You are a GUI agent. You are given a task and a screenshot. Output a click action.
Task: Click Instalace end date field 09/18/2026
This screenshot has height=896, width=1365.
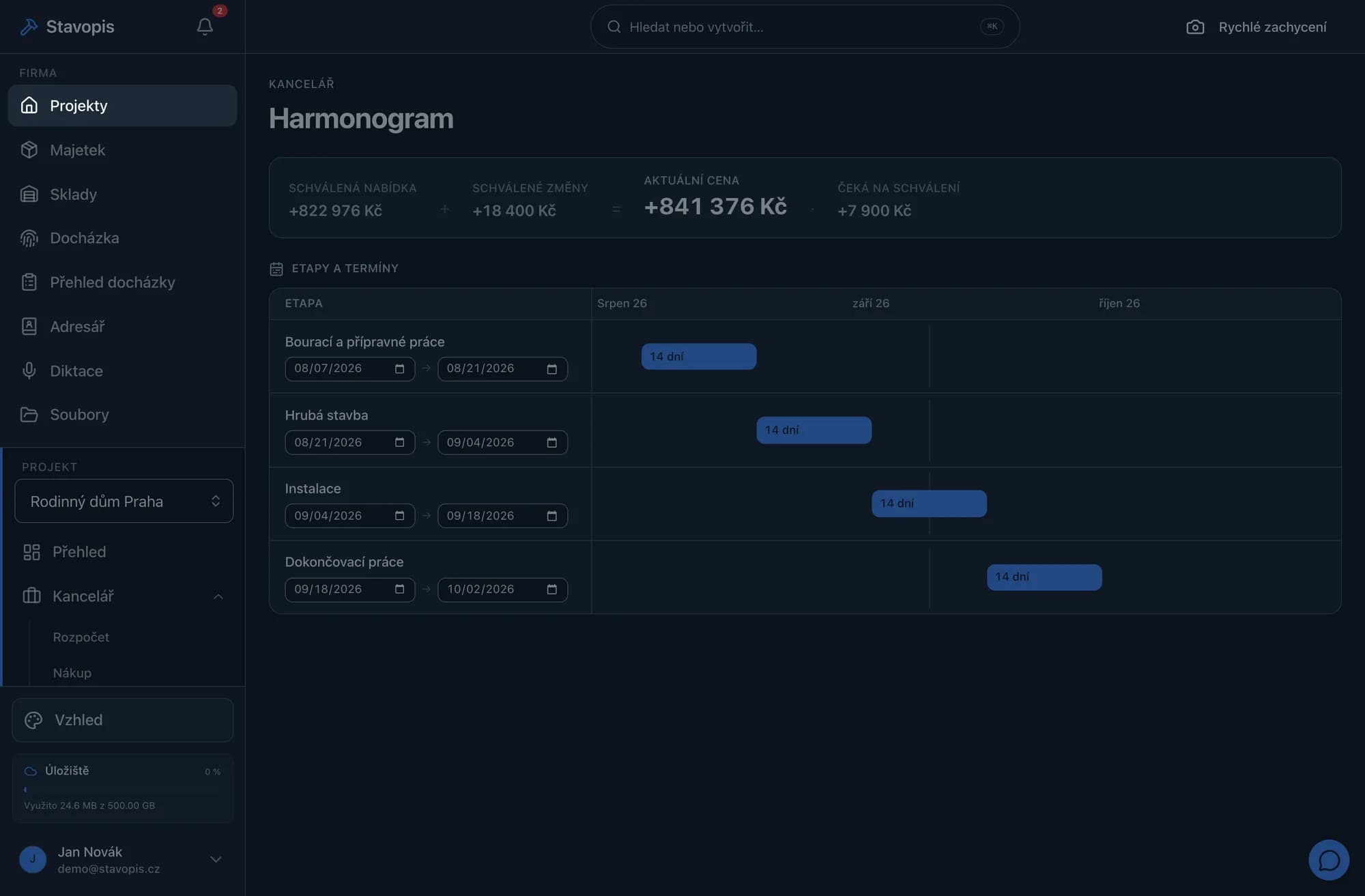coord(502,516)
